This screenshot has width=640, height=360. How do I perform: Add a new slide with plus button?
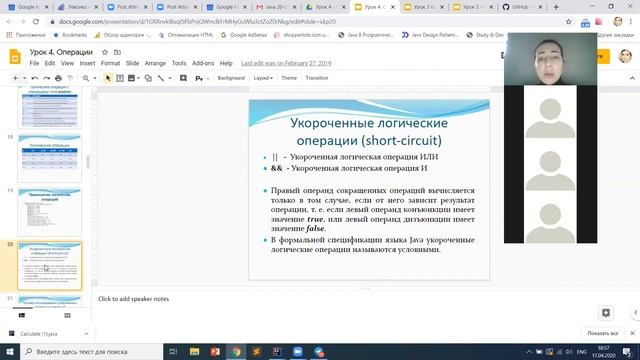[15, 78]
